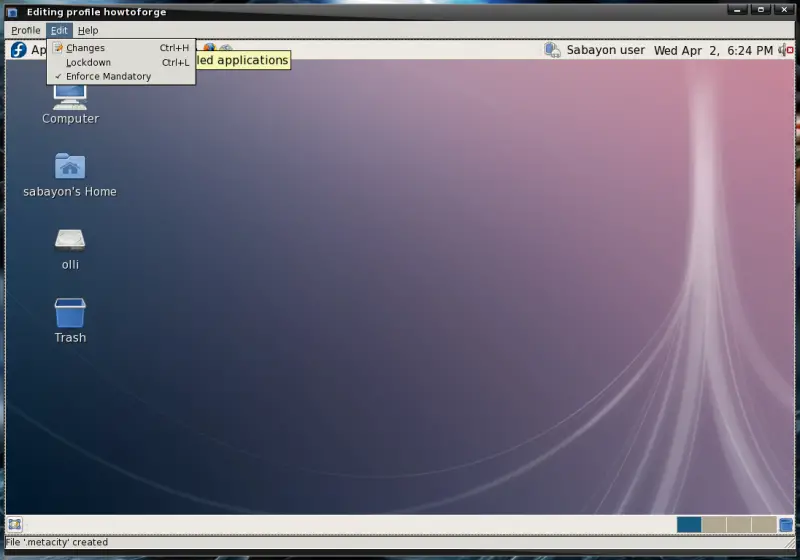Click the user switcher icon
The height and width of the screenshot is (560, 800).
click(552, 50)
